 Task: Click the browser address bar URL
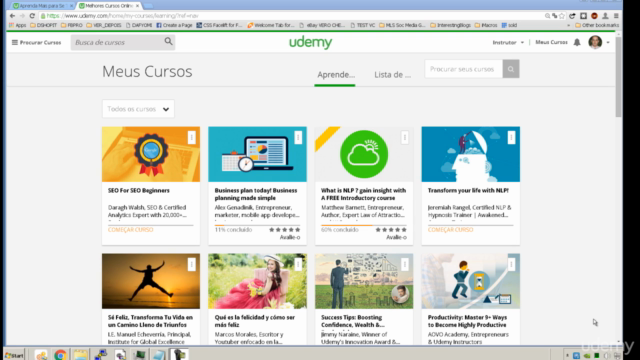(x=122, y=16)
